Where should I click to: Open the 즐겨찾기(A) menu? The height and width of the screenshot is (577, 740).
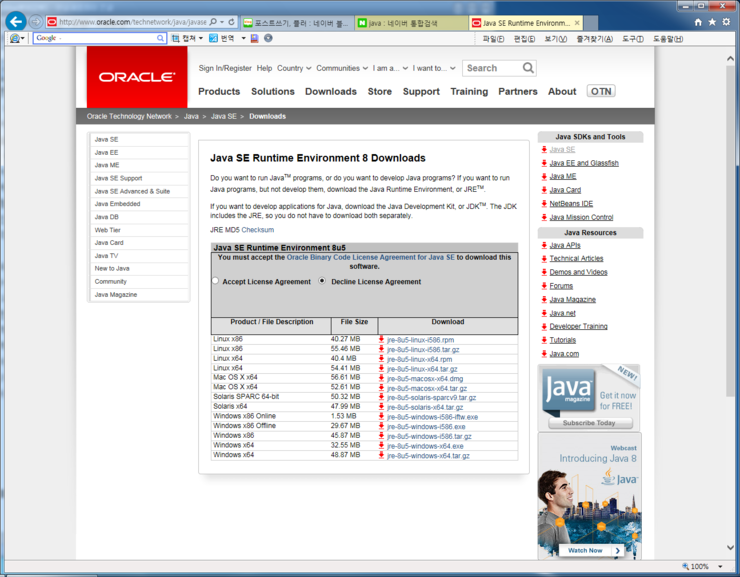pos(594,39)
